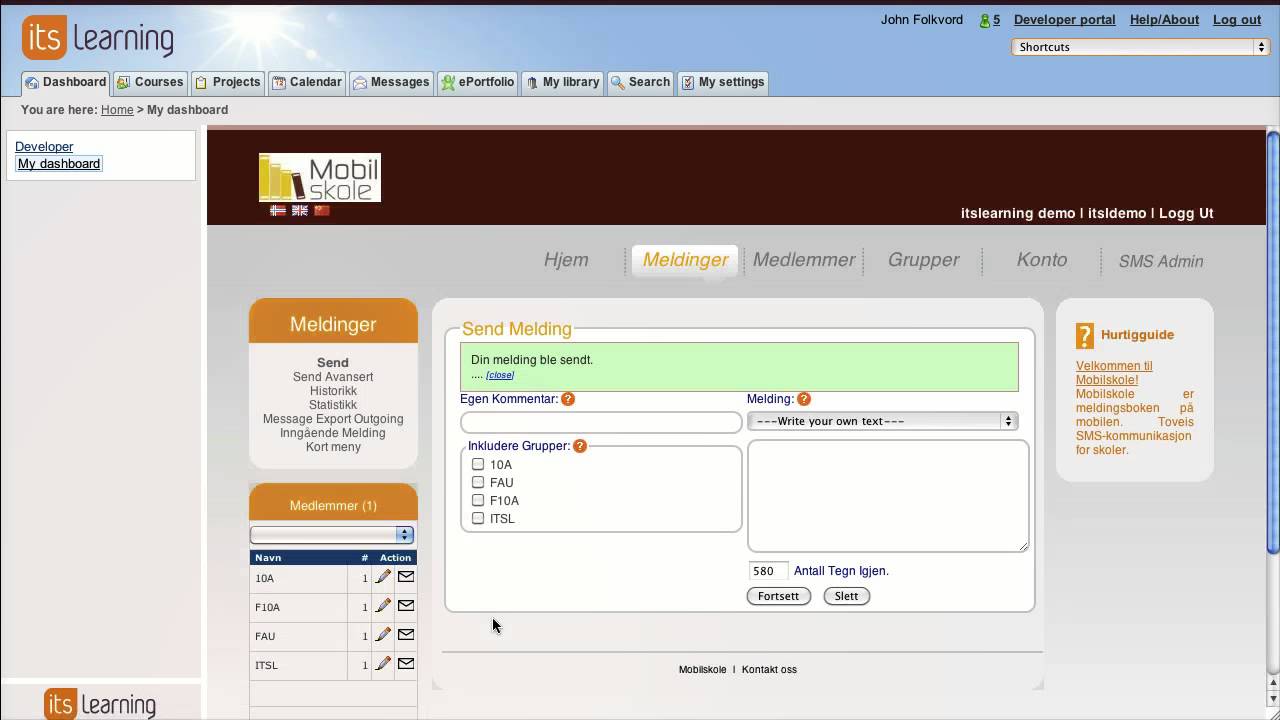Viewport: 1280px width, 720px height.
Task: Open the Search tab
Action: (x=640, y=82)
